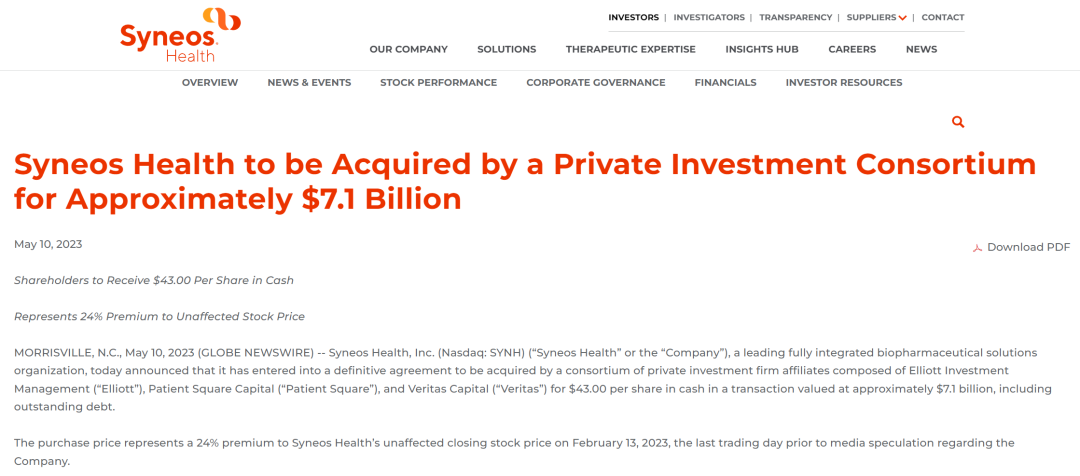Expand the Suppliers dropdown chevron

click(903, 18)
